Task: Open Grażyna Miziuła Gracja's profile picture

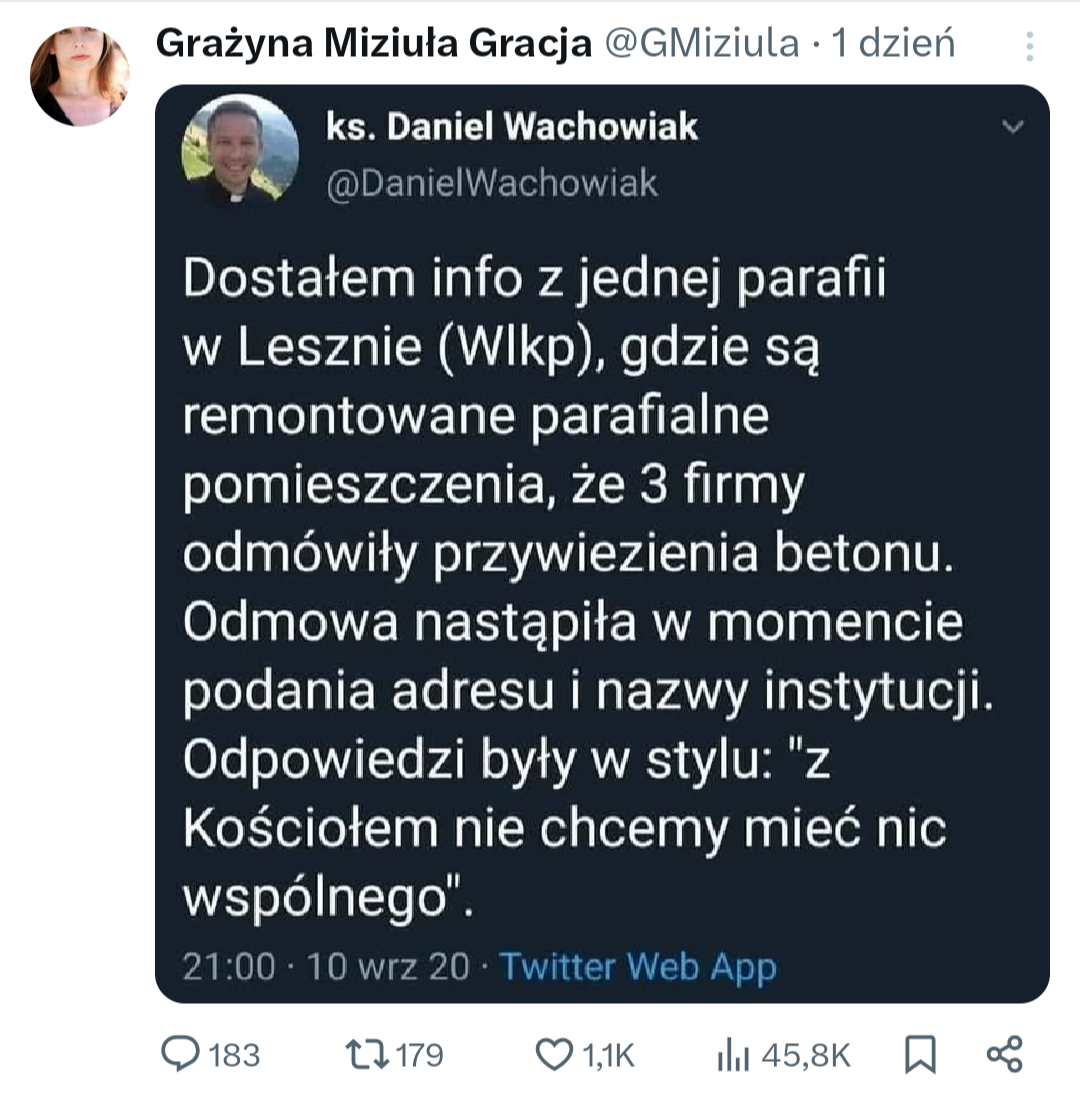Action: click(x=80, y=77)
